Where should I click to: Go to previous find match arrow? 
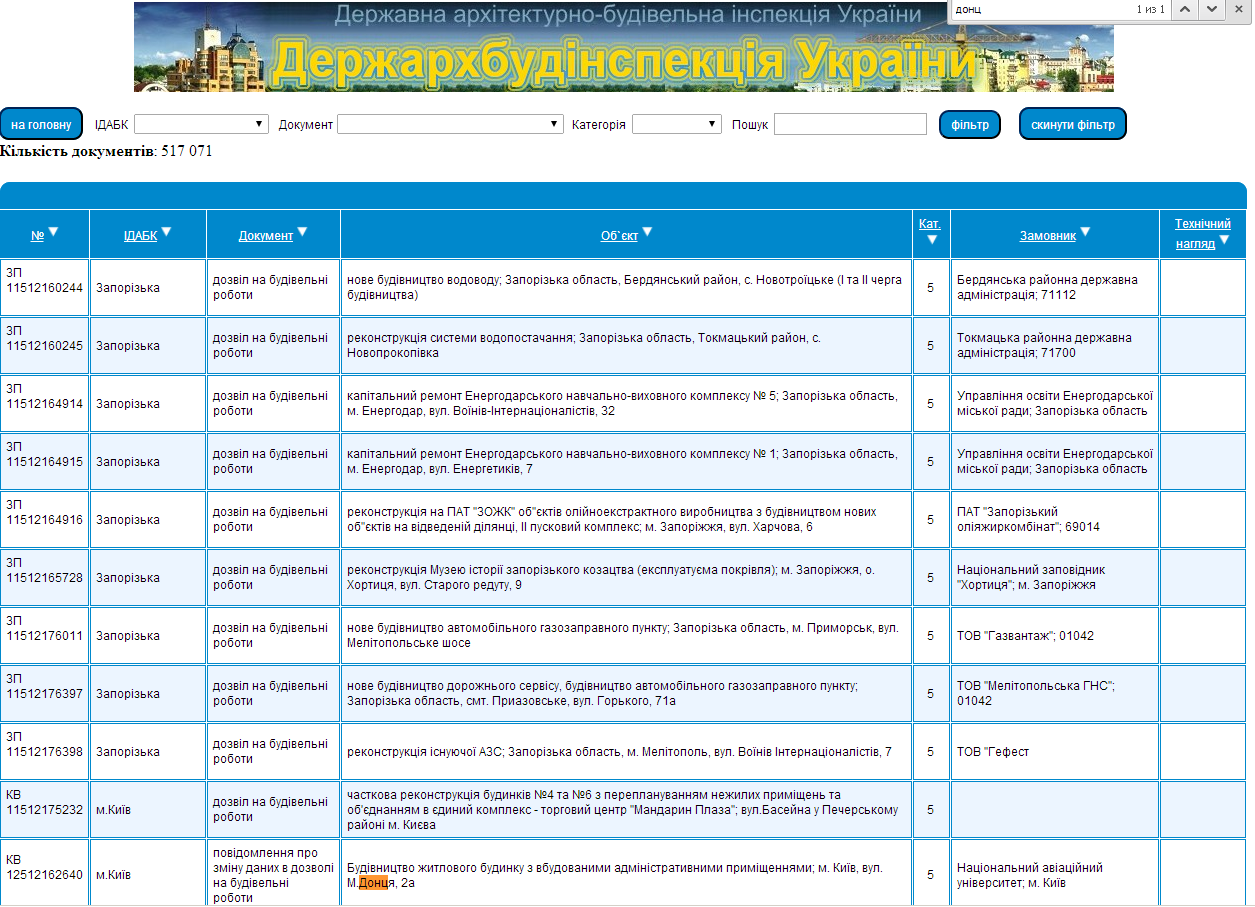click(1184, 9)
